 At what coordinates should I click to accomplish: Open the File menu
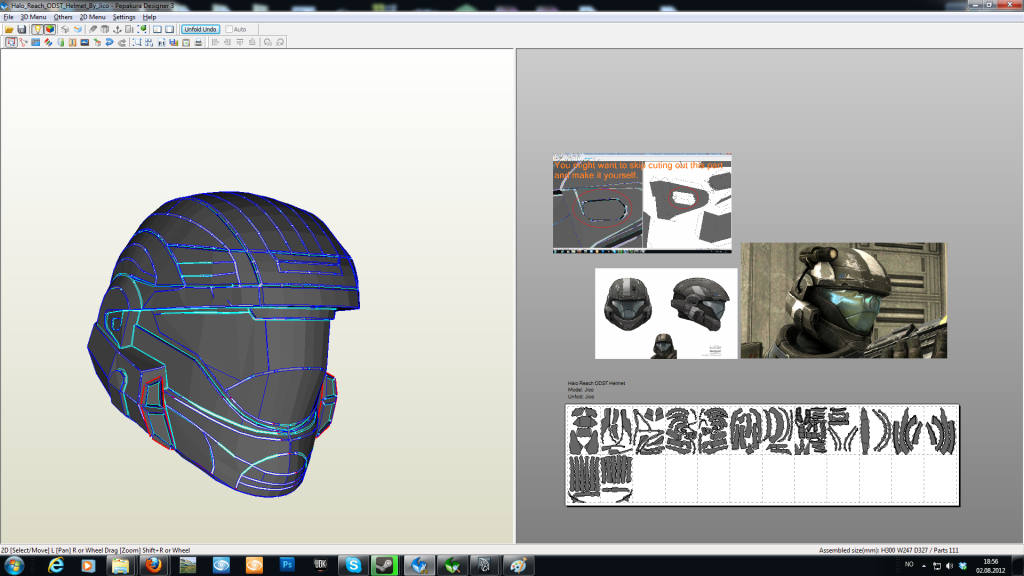(x=8, y=17)
